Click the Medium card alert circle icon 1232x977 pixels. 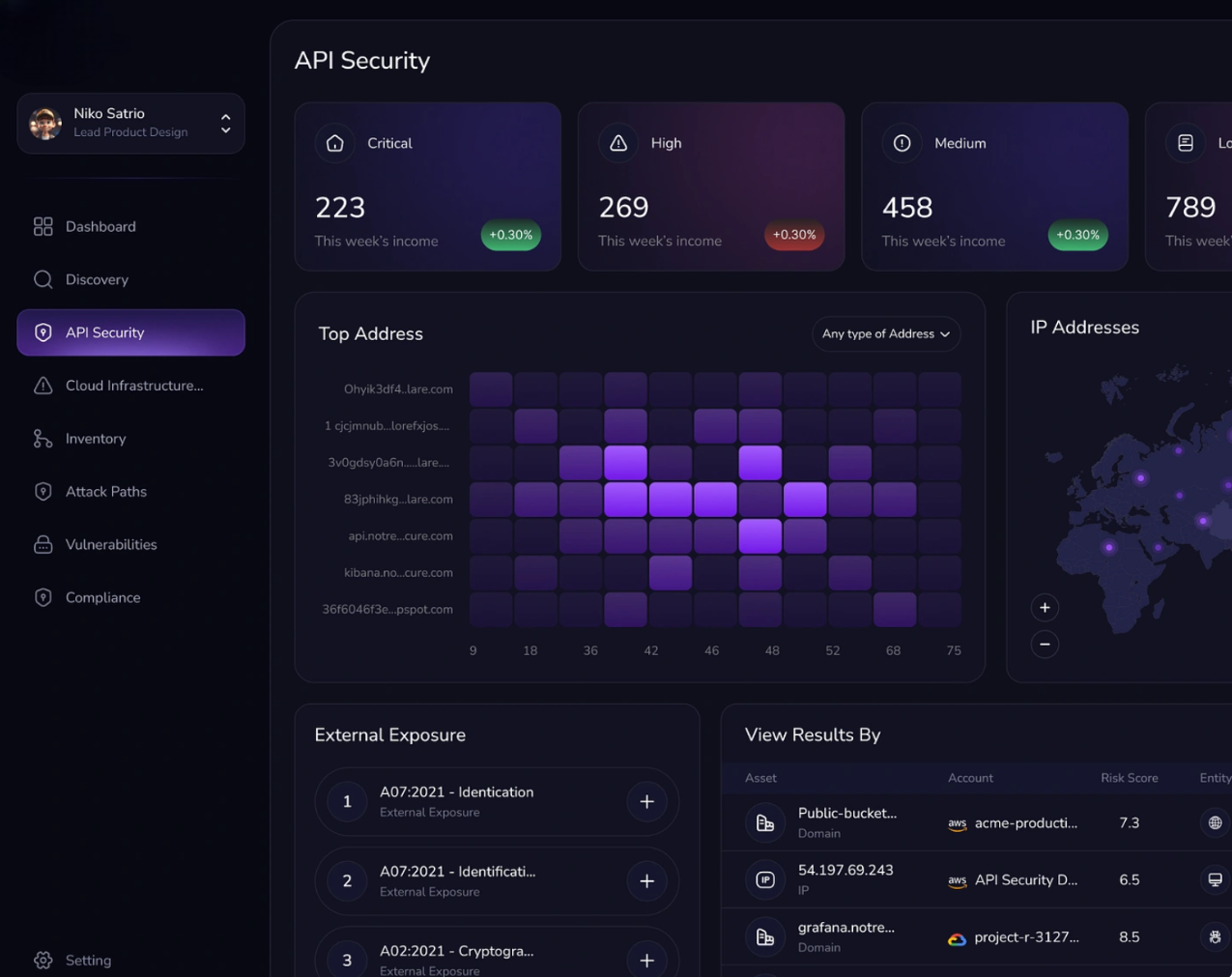(x=902, y=143)
